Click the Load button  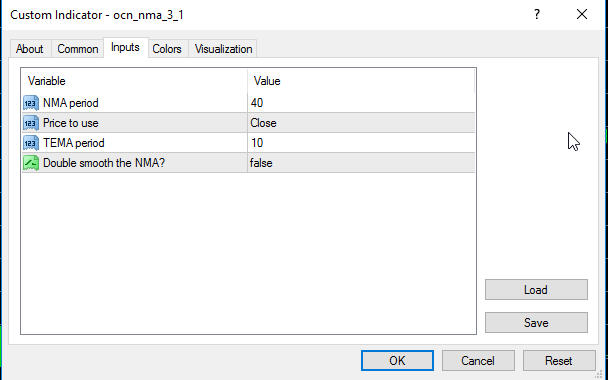(x=536, y=290)
